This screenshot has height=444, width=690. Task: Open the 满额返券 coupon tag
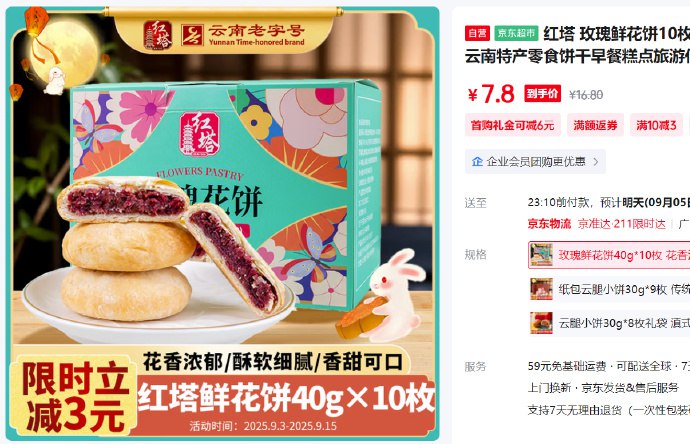[x=595, y=125]
